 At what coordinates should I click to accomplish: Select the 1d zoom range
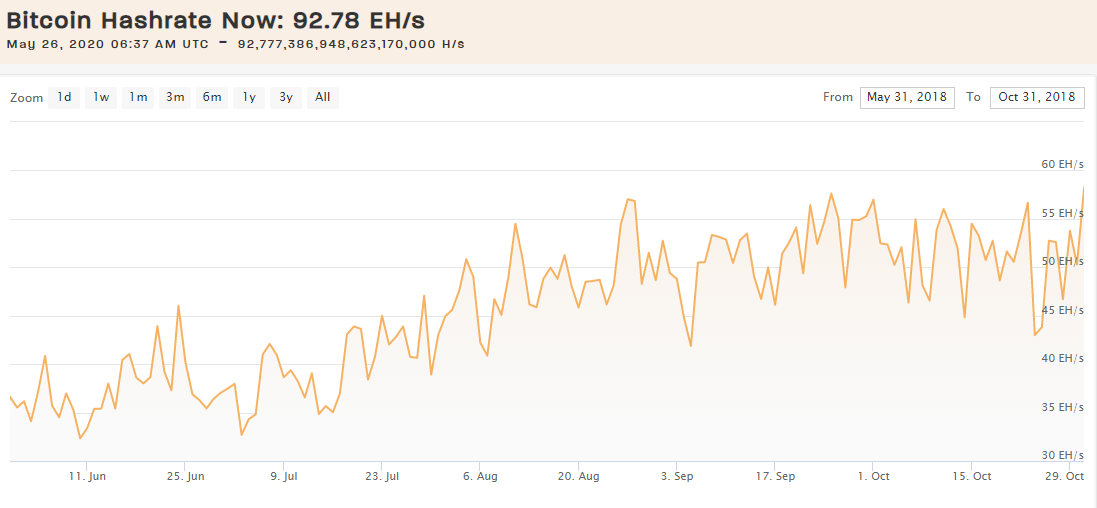(x=64, y=97)
